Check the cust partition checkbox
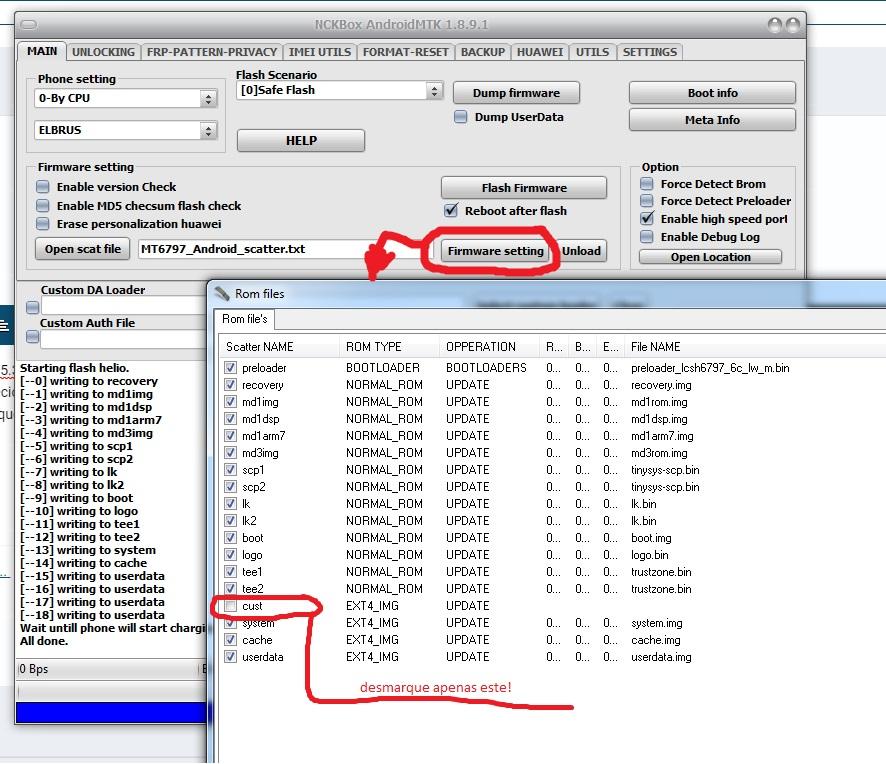Image resolution: width=886 pixels, height=764 pixels. click(231, 606)
